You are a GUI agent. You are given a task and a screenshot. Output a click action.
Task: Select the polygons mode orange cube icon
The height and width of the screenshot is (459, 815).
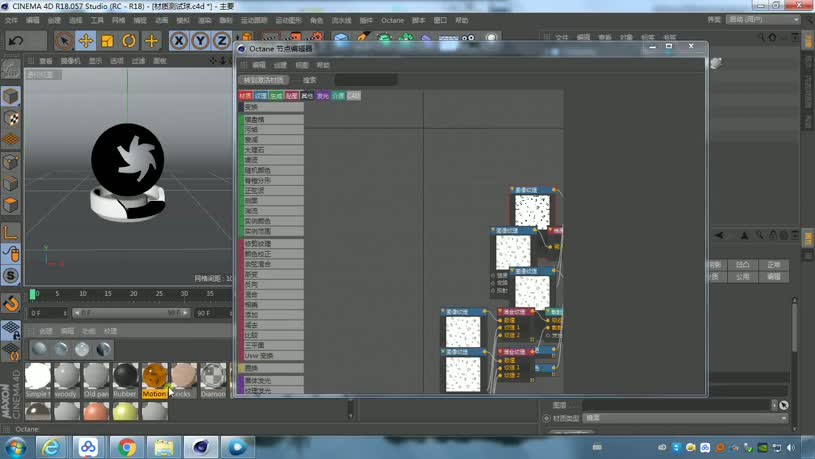(10, 205)
